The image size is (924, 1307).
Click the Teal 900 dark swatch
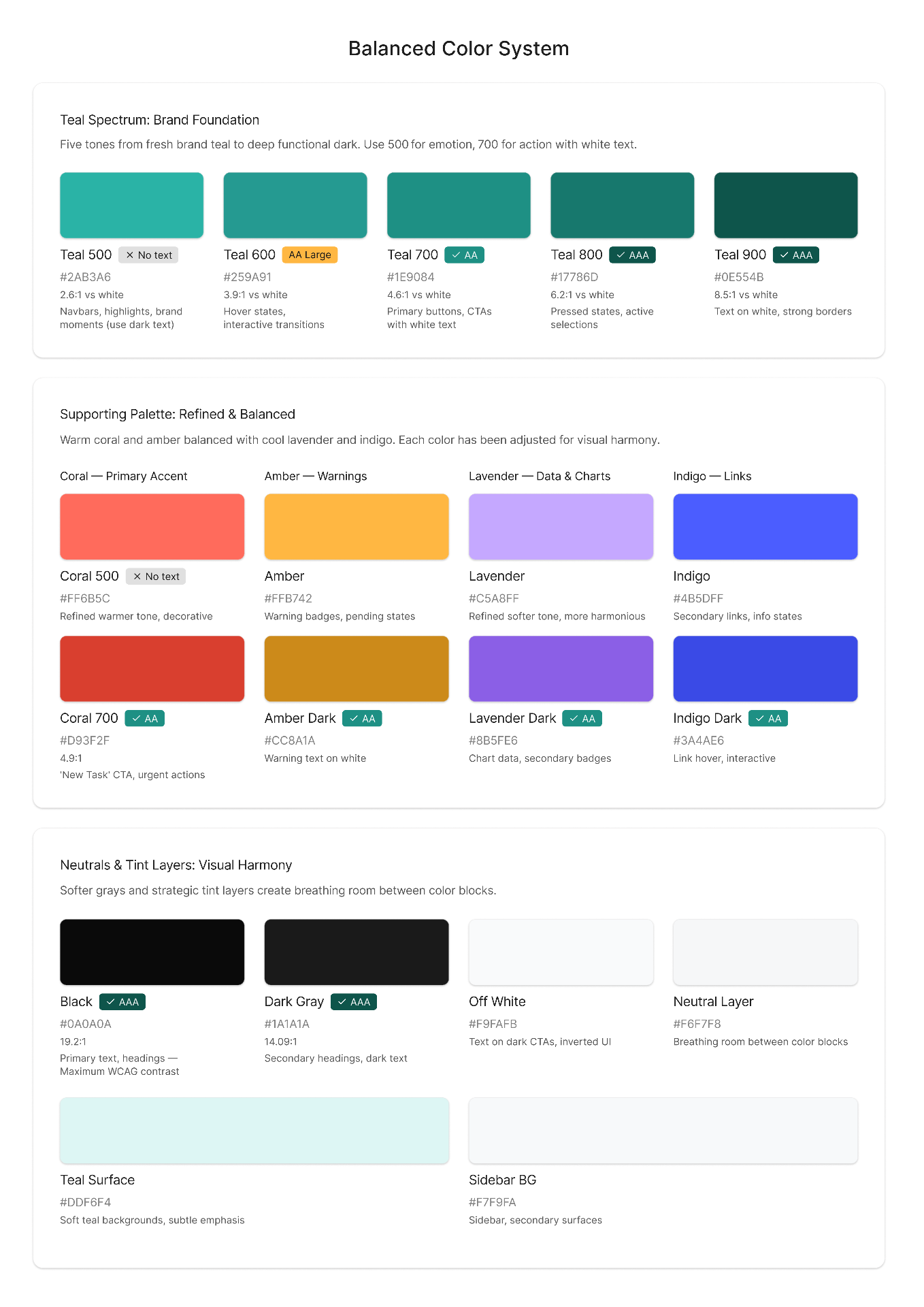pyautogui.click(x=786, y=205)
